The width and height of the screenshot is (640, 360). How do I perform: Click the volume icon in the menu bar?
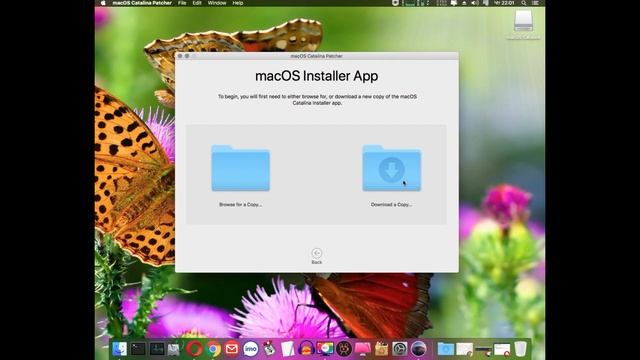coord(474,3)
